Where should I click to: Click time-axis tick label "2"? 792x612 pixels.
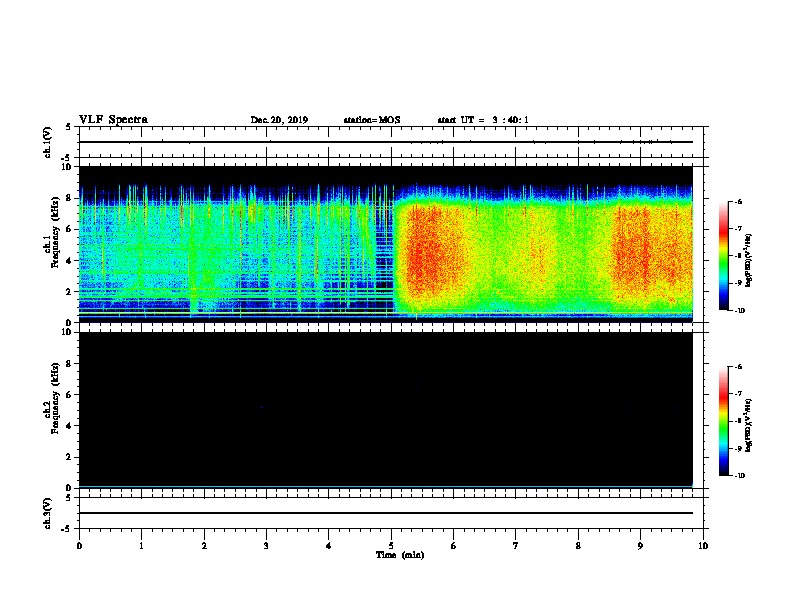tap(204, 546)
